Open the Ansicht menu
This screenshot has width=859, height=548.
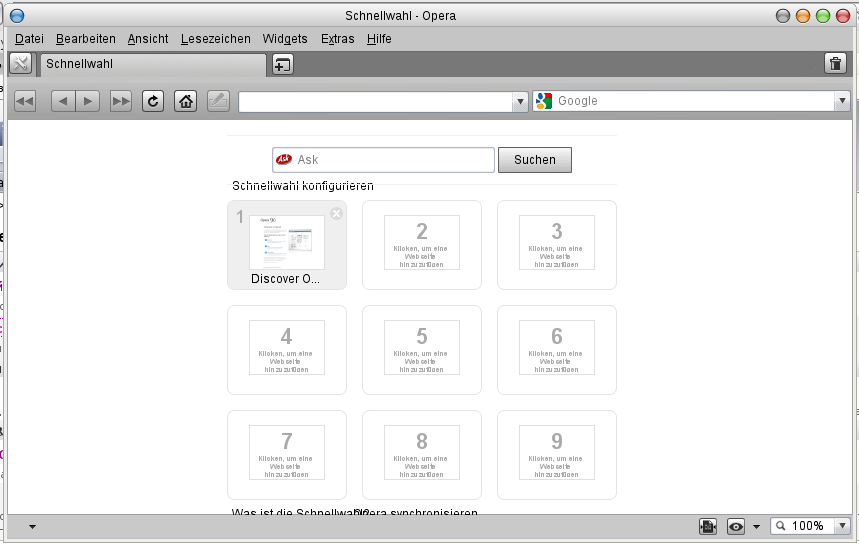(148, 39)
